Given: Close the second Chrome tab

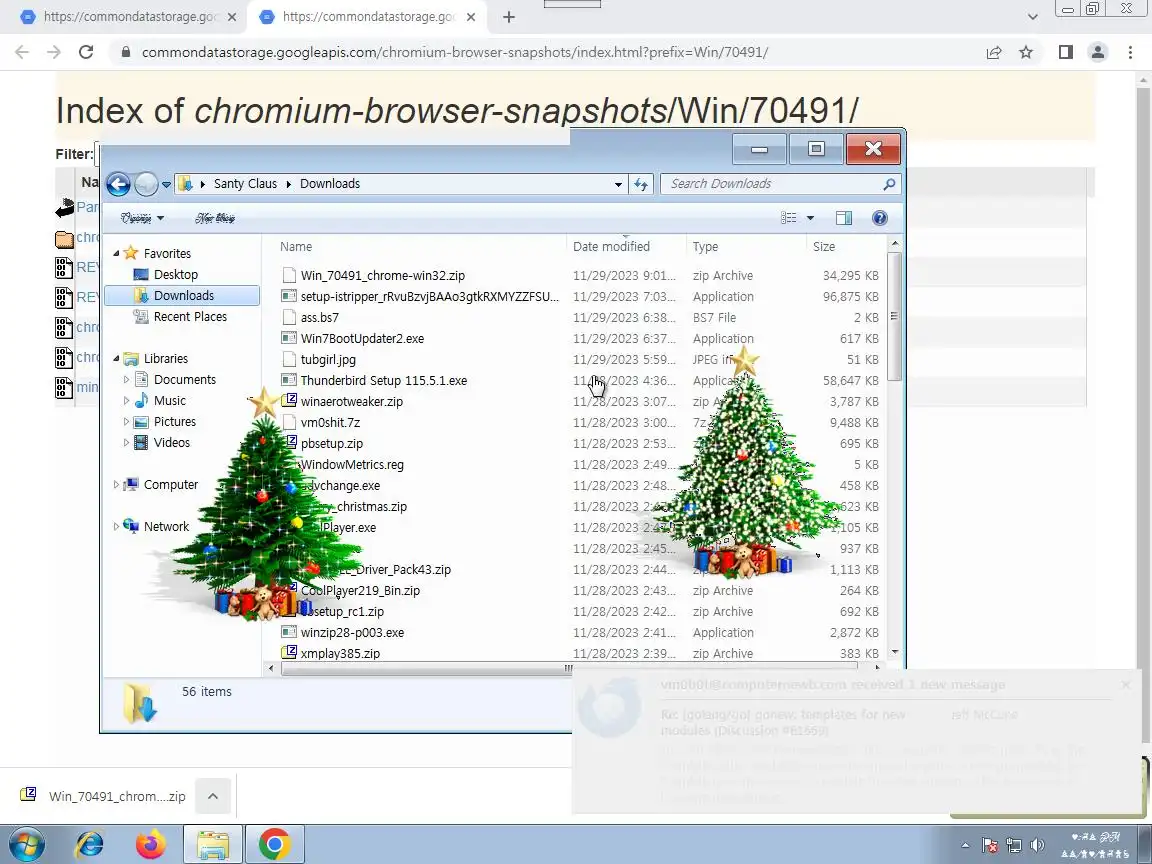Looking at the screenshot, I should coord(471,17).
